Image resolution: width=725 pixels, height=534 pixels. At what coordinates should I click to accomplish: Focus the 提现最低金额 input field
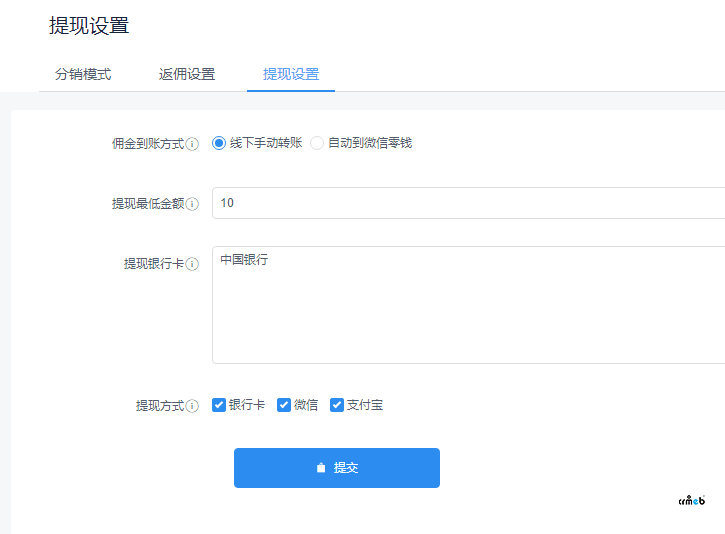coord(468,203)
